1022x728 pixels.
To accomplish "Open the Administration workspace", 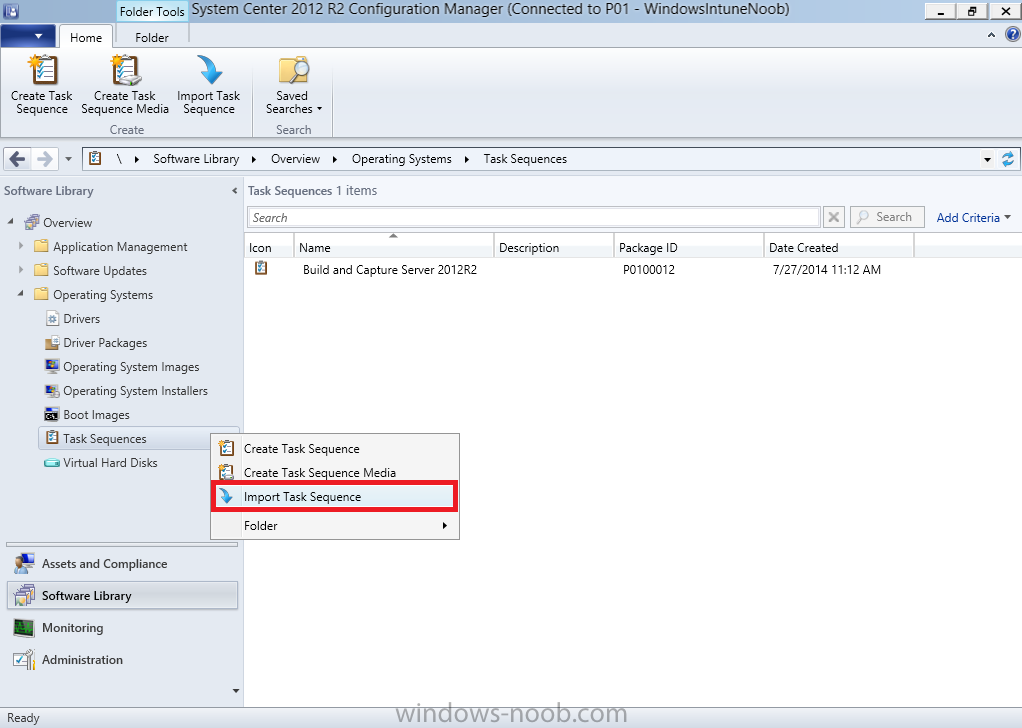I will click(122, 660).
